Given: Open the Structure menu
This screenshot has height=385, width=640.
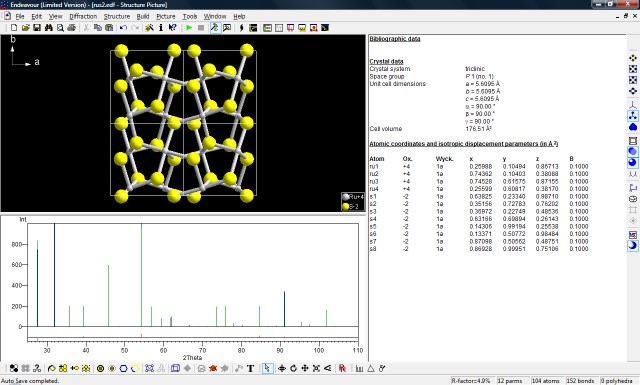Looking at the screenshot, I should tap(117, 16).
